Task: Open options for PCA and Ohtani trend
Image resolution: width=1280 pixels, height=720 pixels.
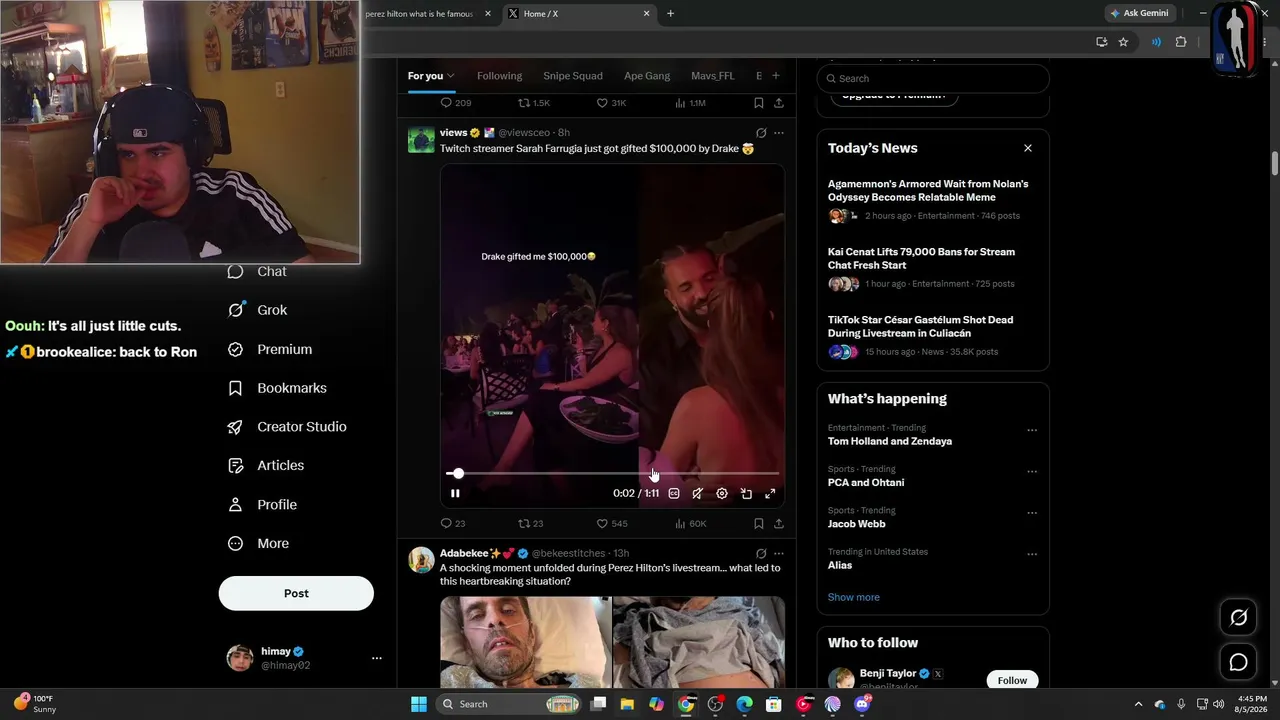Action: point(1032,471)
